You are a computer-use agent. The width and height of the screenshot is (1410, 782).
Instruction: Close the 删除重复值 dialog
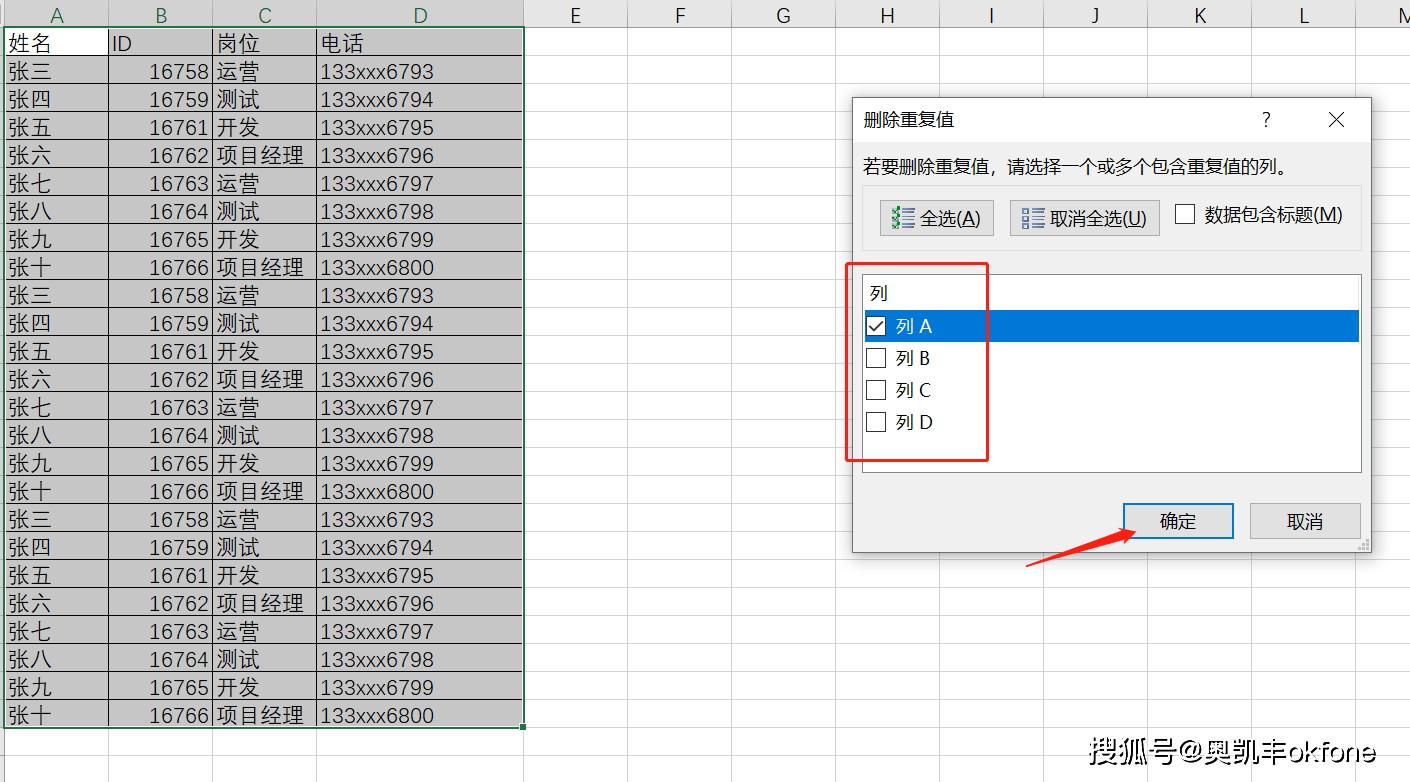(x=1336, y=120)
